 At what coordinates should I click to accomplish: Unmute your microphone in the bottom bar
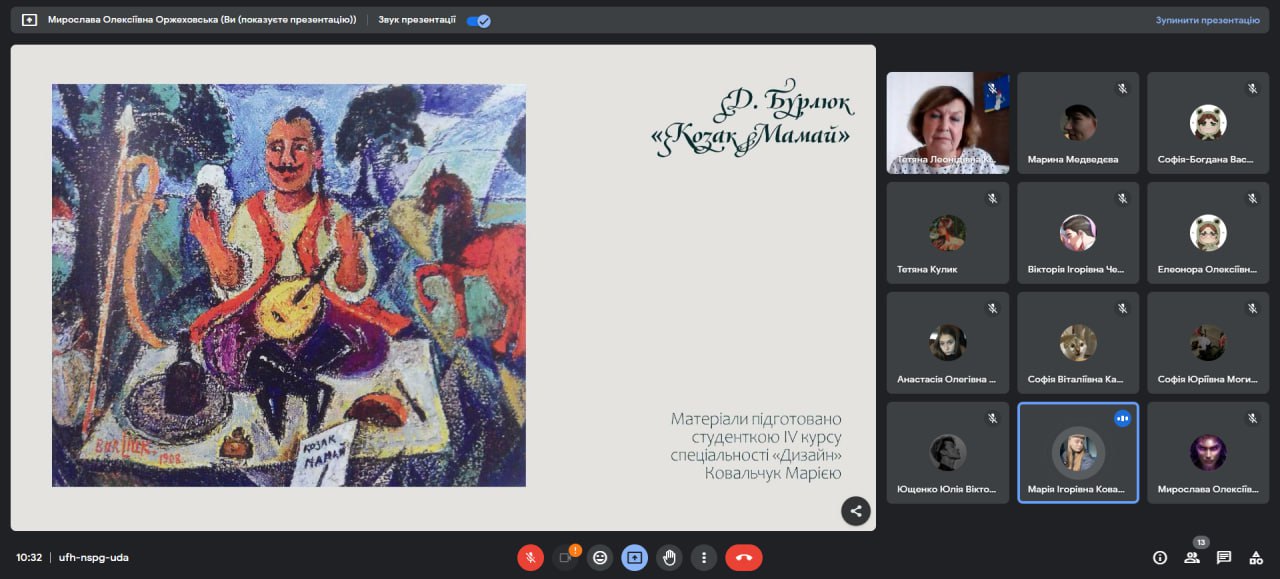[x=530, y=557]
